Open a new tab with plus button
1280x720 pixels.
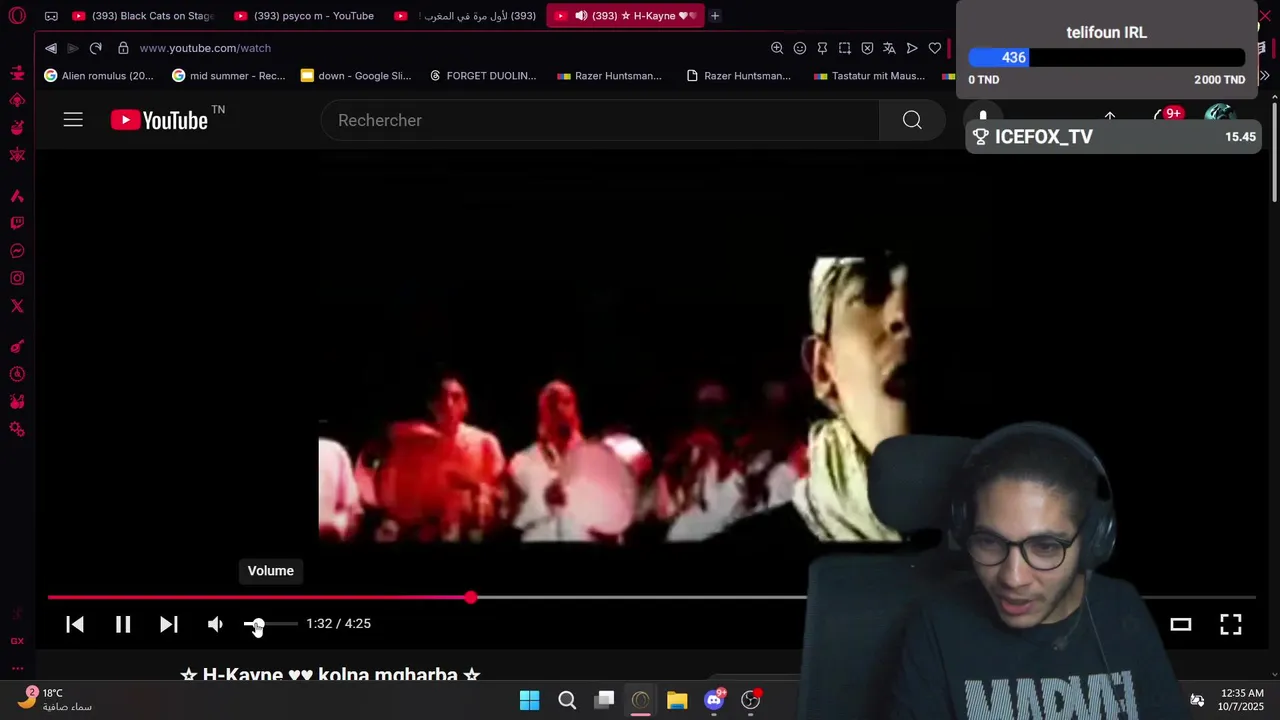click(715, 16)
